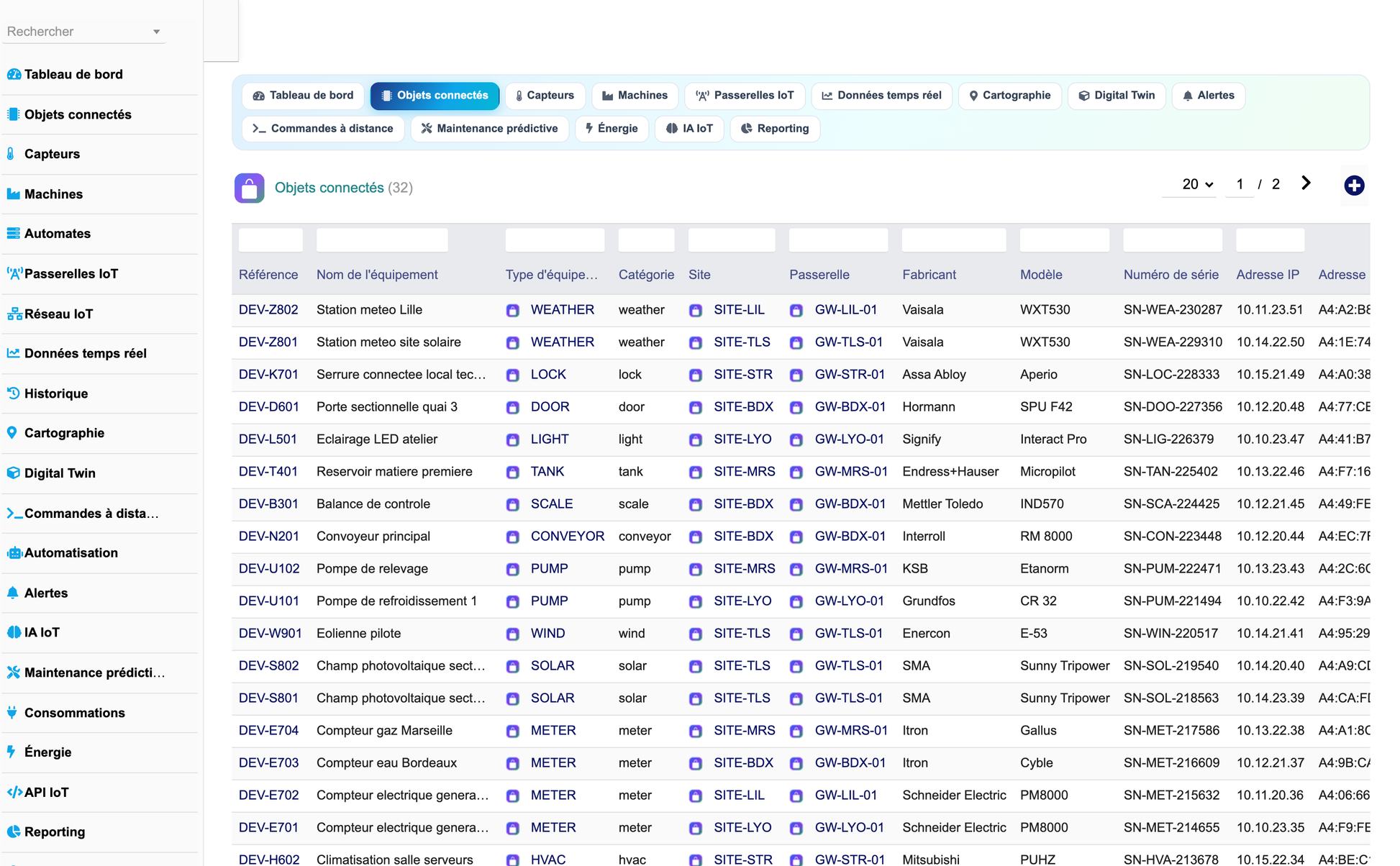Viewport: 1400px width, 866px height.
Task: Open GW-MRS-01 link in DEV-U102 row
Action: pos(851,569)
